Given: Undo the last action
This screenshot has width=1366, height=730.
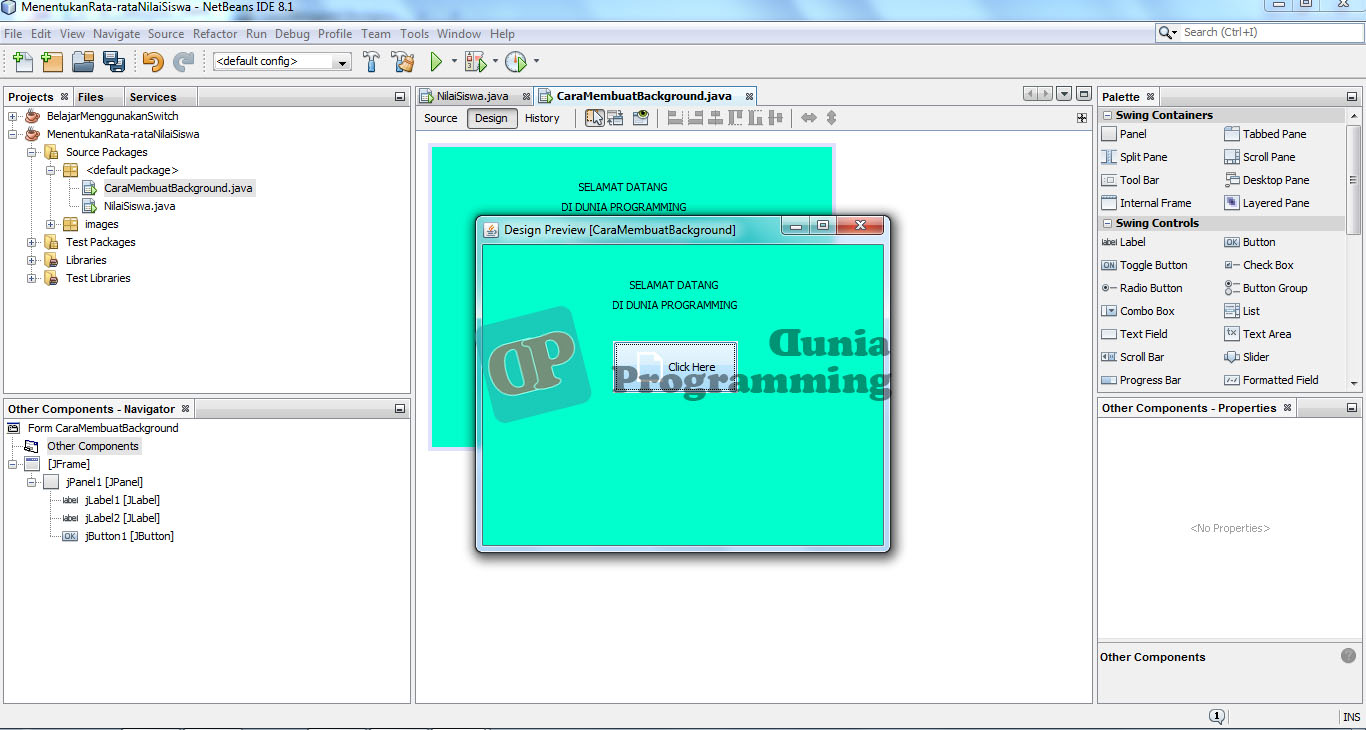Looking at the screenshot, I should [x=152, y=61].
